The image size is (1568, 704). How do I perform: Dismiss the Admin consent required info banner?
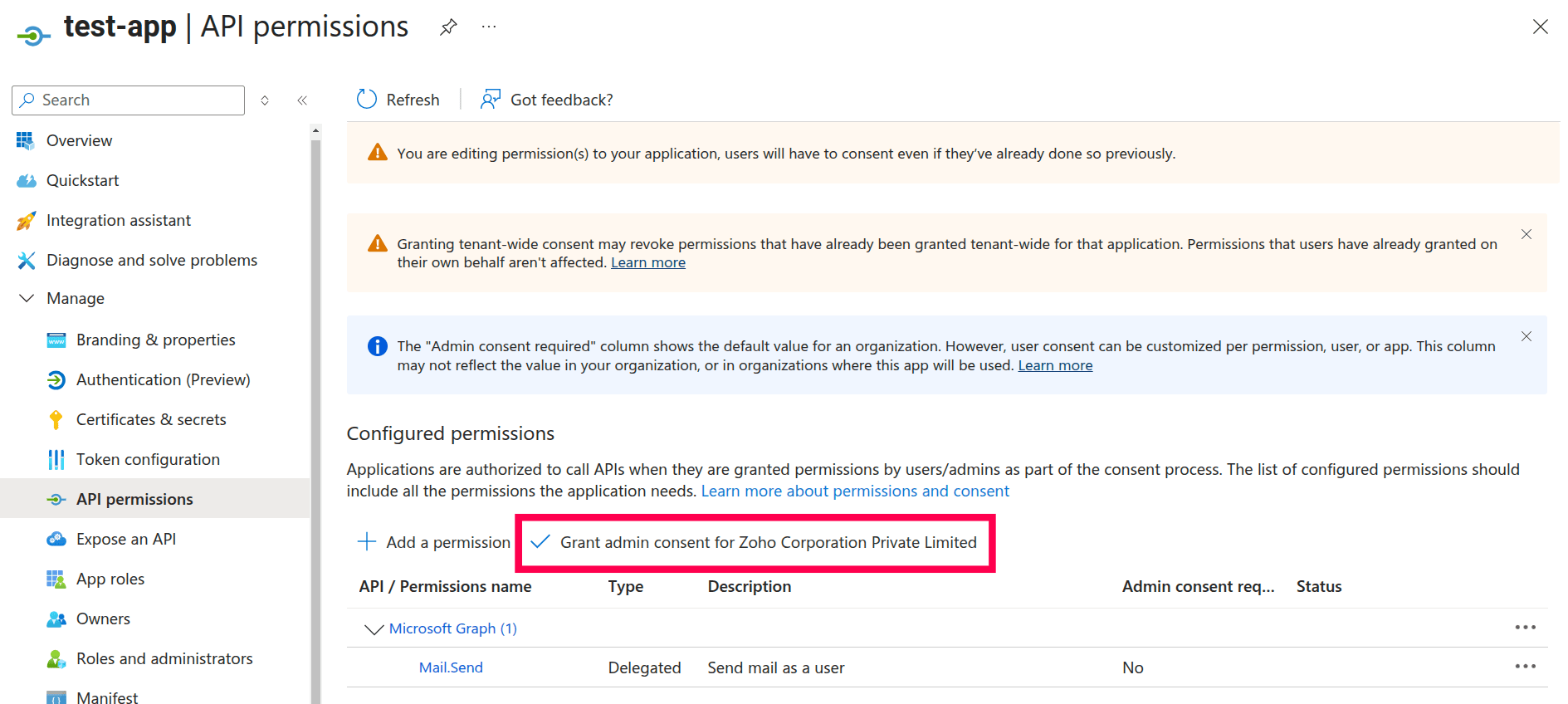click(1526, 336)
